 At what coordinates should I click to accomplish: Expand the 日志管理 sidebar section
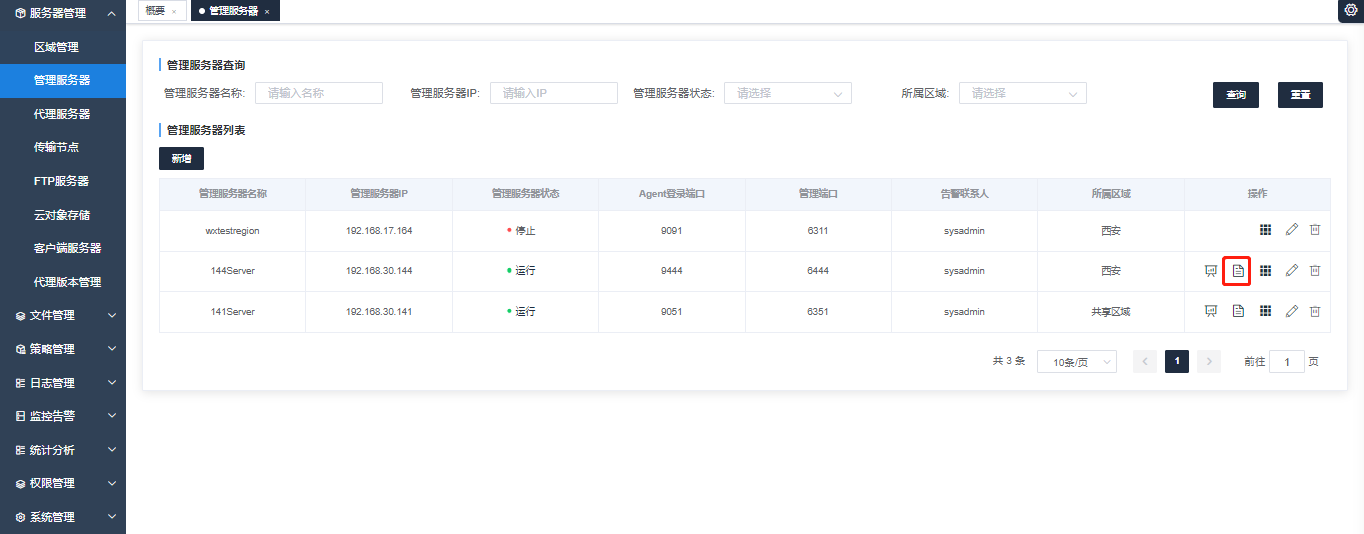point(63,383)
